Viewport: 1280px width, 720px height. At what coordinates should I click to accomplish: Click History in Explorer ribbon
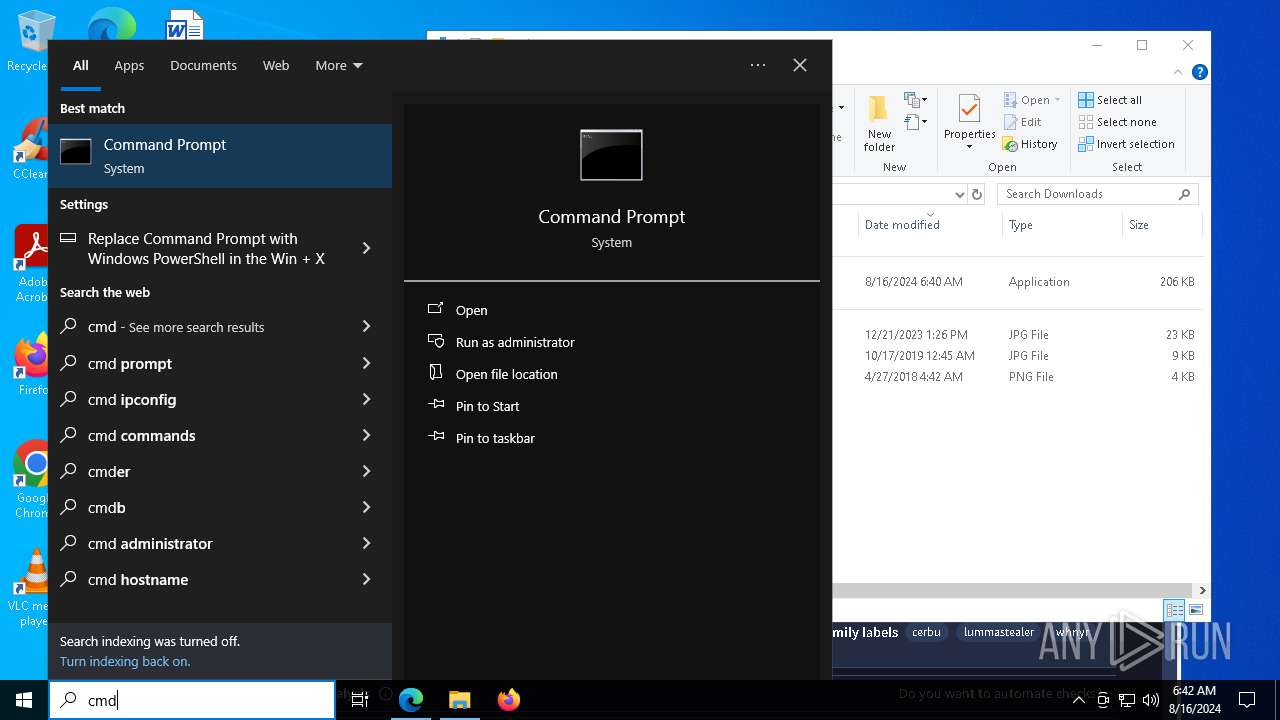[1030, 144]
